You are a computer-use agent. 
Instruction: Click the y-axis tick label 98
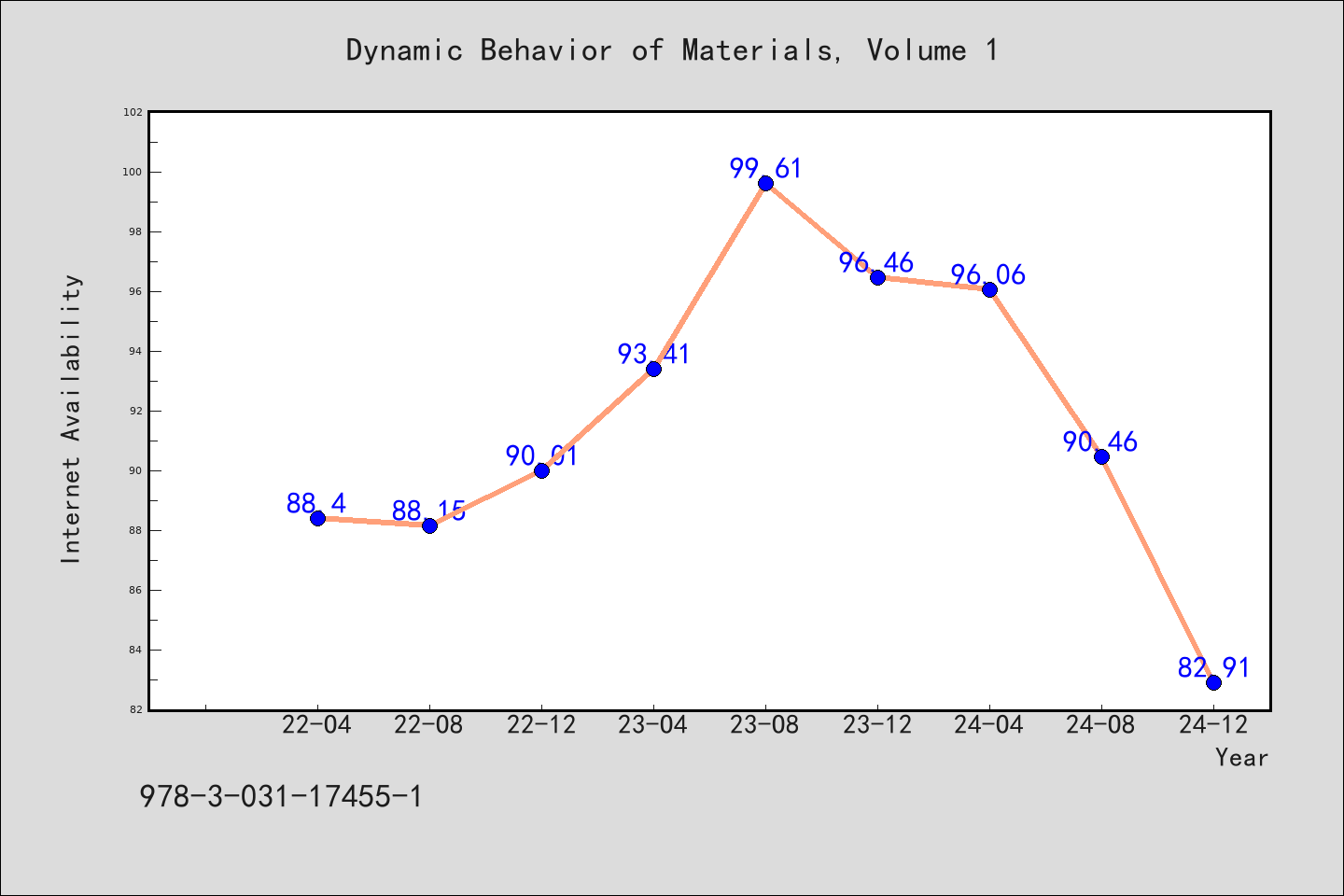click(136, 231)
